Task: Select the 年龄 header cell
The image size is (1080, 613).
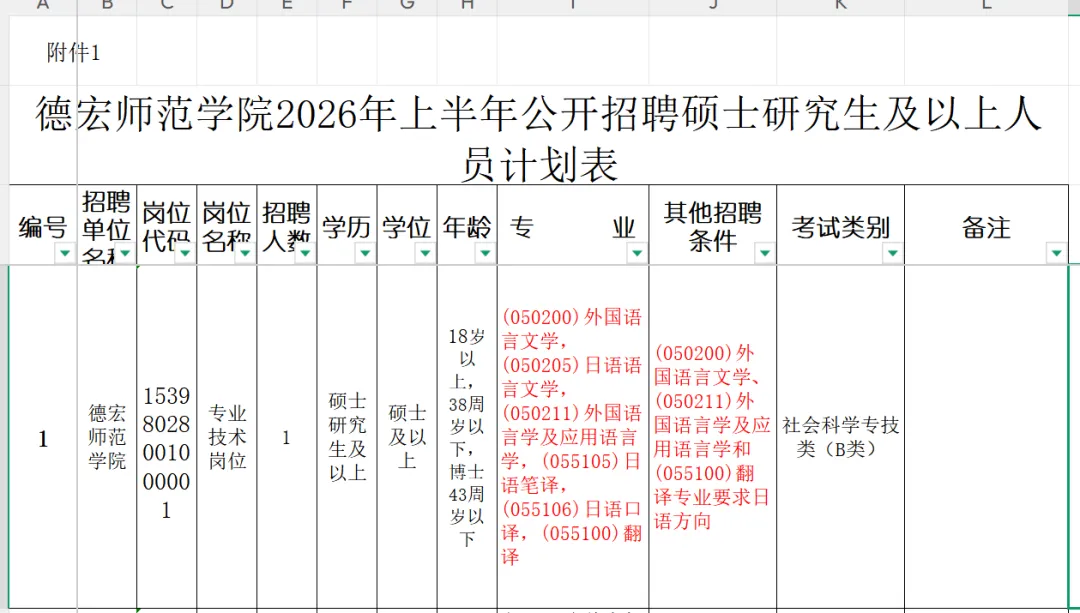Action: click(x=466, y=225)
